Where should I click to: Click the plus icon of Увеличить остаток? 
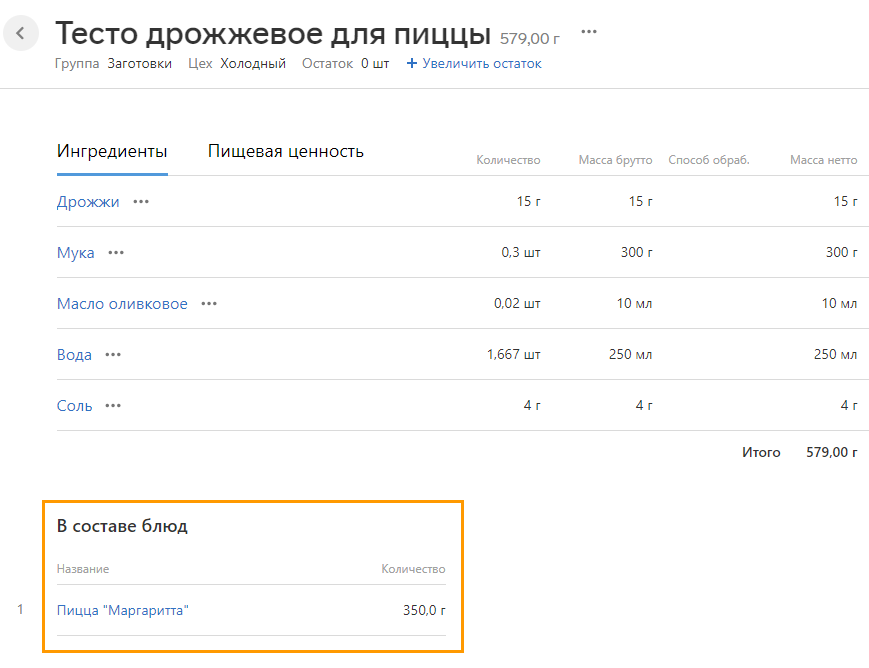pyautogui.click(x=411, y=64)
